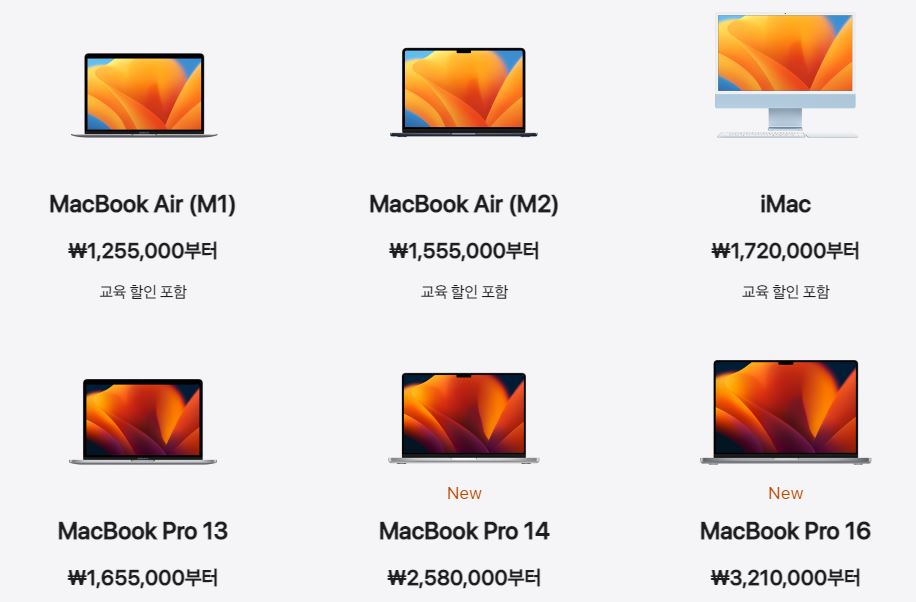Click the MacBook Air (M2) title
Image resolution: width=916 pixels, height=602 pixels.
click(464, 205)
